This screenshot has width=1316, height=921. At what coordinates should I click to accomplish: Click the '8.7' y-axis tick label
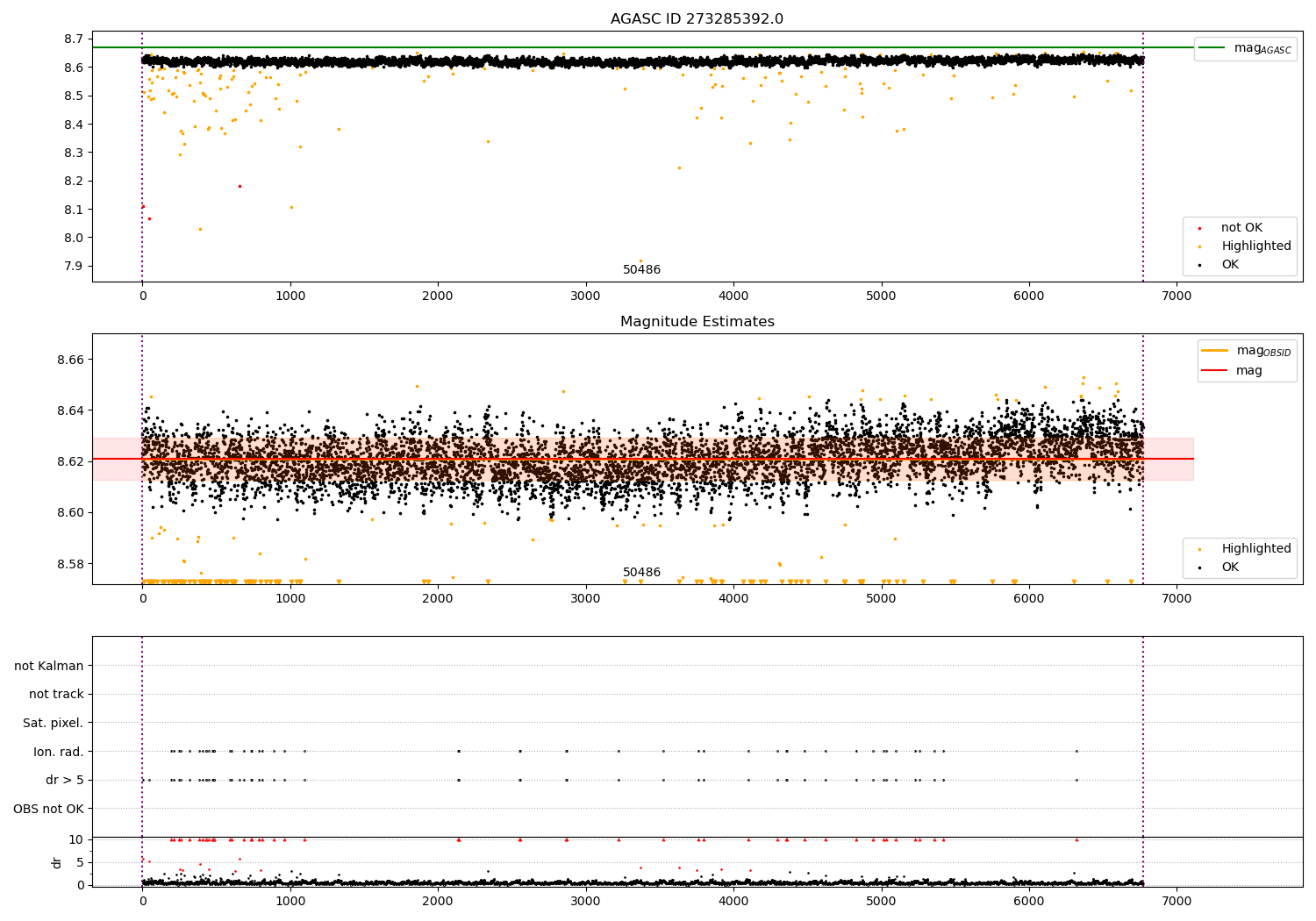pyautogui.click(x=74, y=39)
